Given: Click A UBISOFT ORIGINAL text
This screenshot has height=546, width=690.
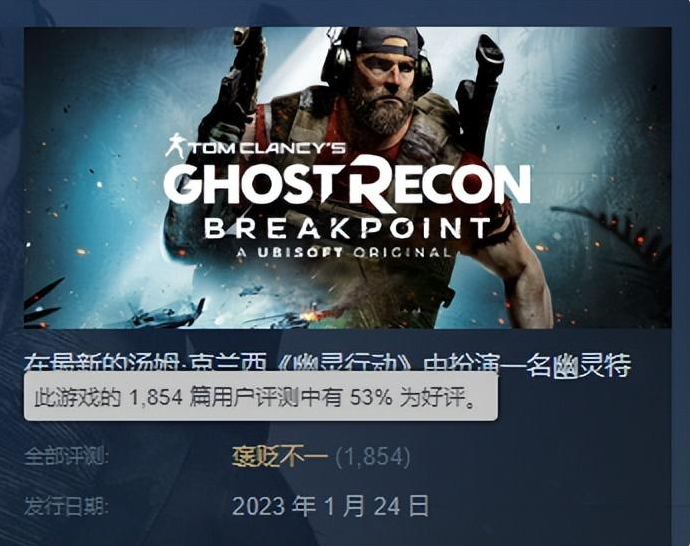Looking at the screenshot, I should click(343, 253).
